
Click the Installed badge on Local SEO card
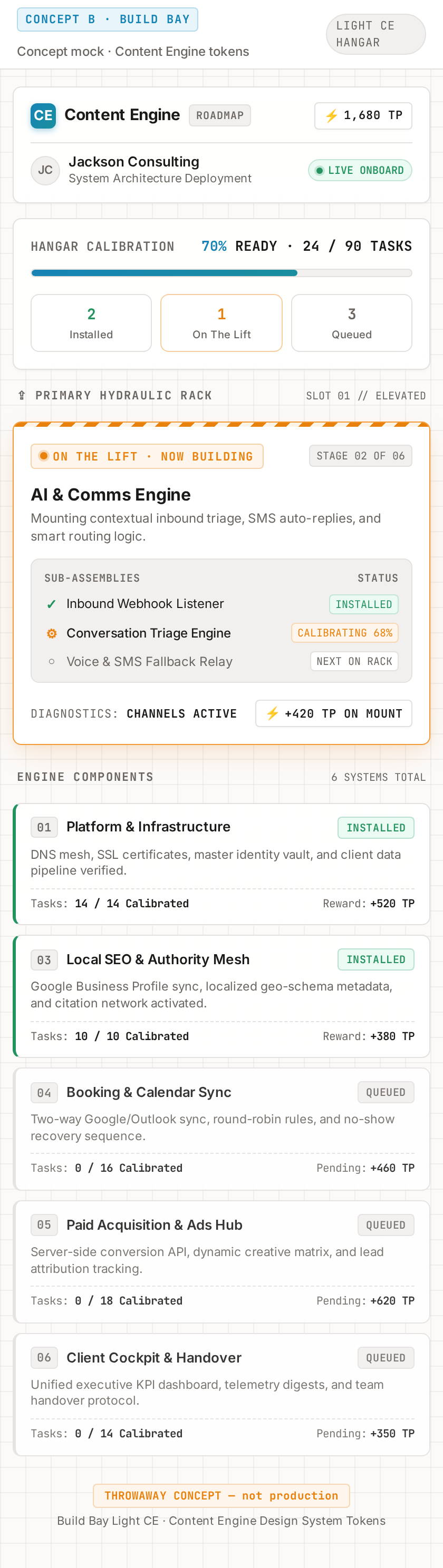(376, 960)
